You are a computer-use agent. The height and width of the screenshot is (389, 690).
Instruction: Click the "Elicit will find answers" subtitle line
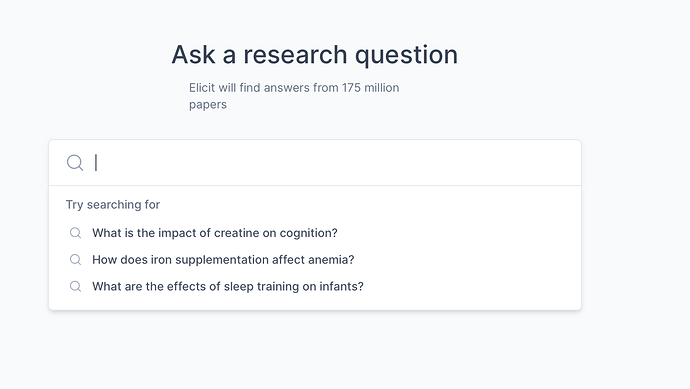[294, 88]
